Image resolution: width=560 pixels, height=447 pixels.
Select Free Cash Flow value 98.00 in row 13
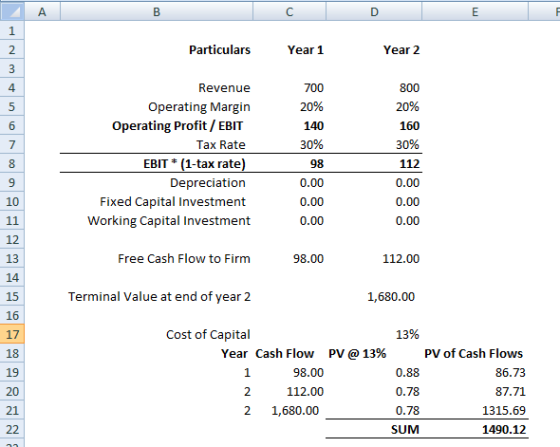(309, 258)
